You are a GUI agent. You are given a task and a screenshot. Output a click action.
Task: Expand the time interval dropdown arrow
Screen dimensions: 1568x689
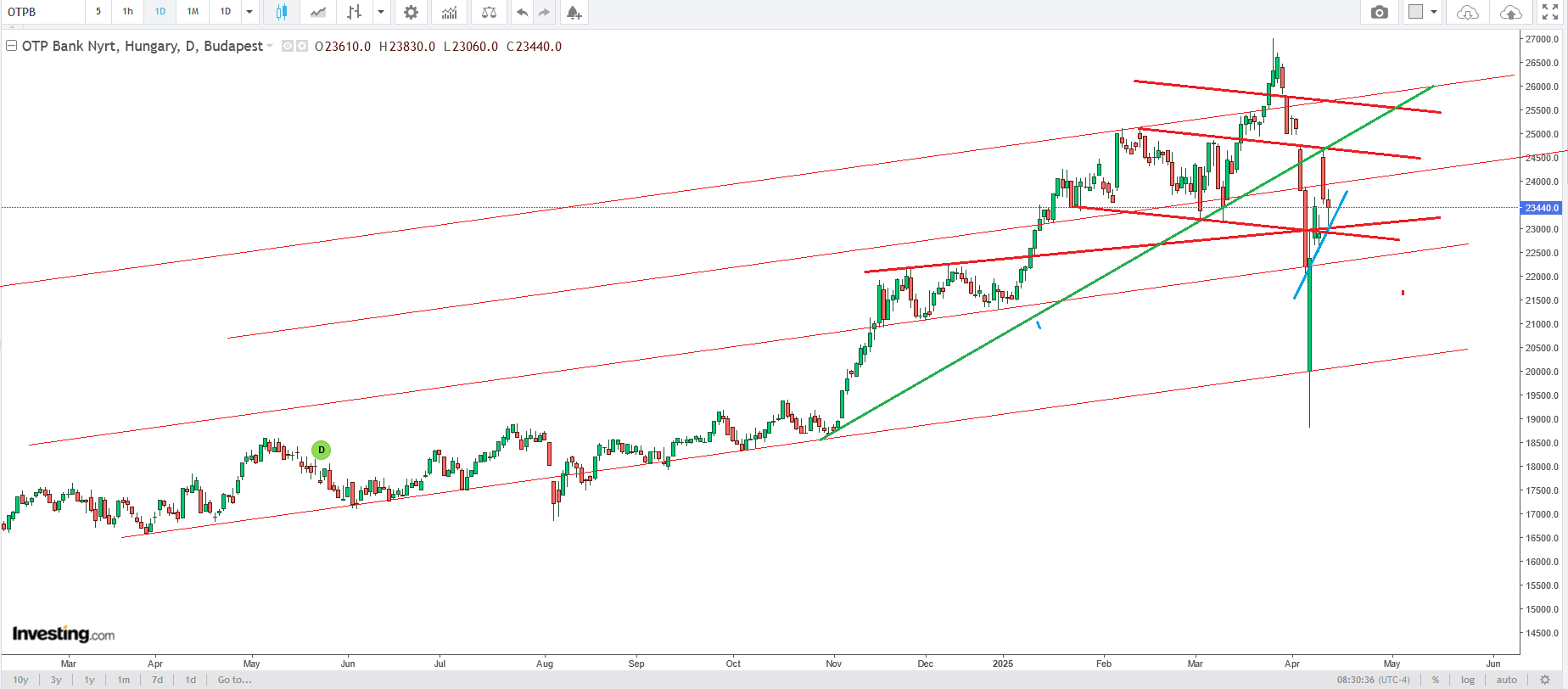(x=249, y=12)
